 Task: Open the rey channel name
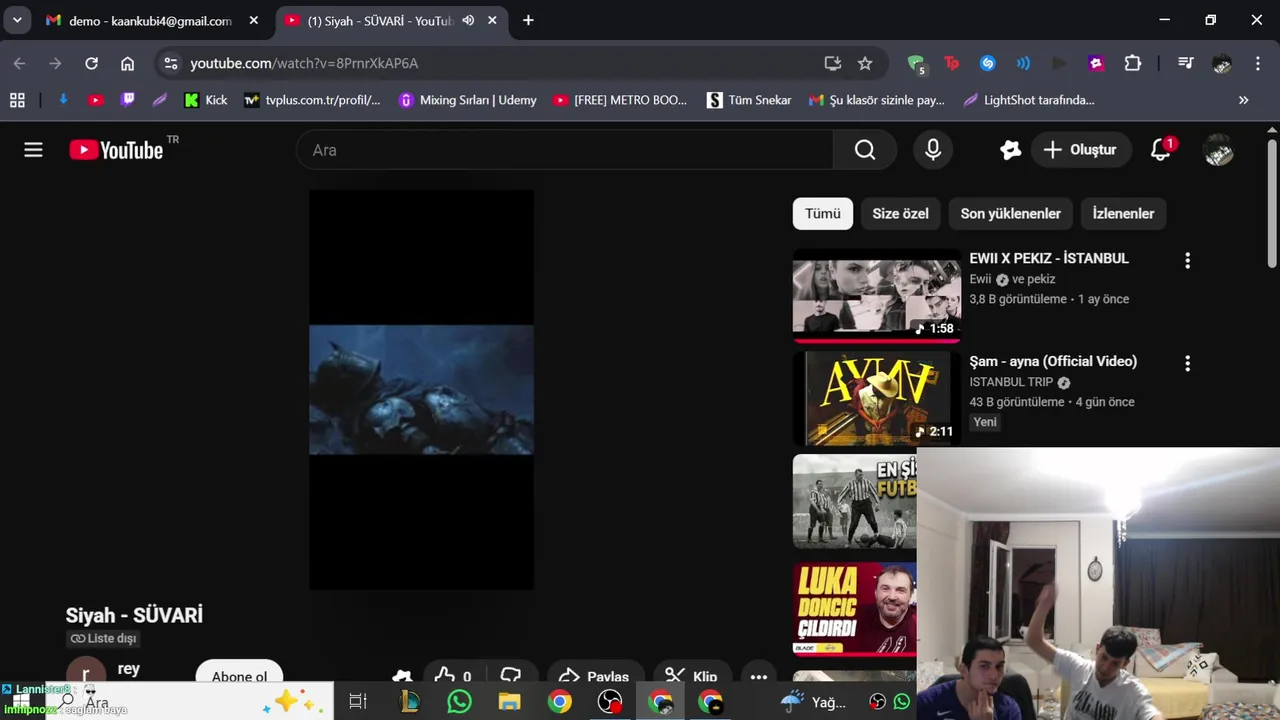tap(129, 669)
